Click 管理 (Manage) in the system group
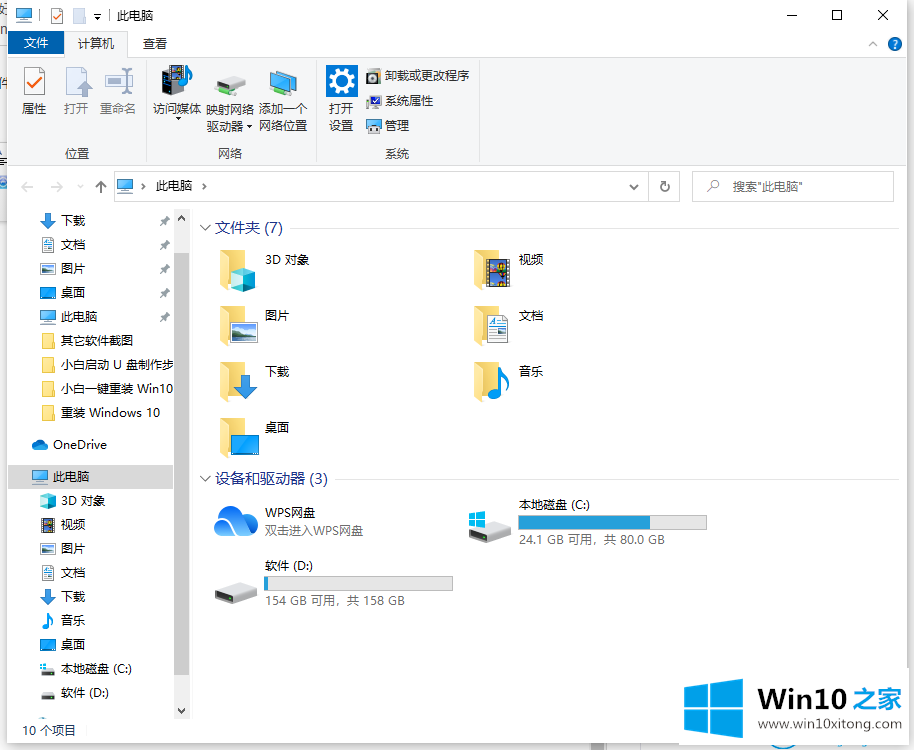 pos(388,126)
